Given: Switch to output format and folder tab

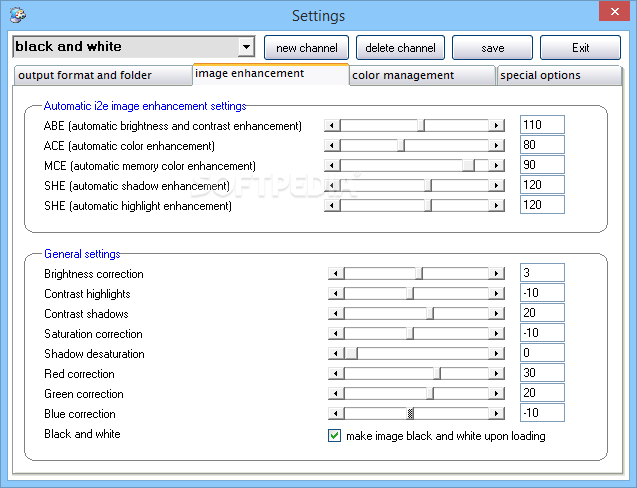Looking at the screenshot, I should point(103,76).
